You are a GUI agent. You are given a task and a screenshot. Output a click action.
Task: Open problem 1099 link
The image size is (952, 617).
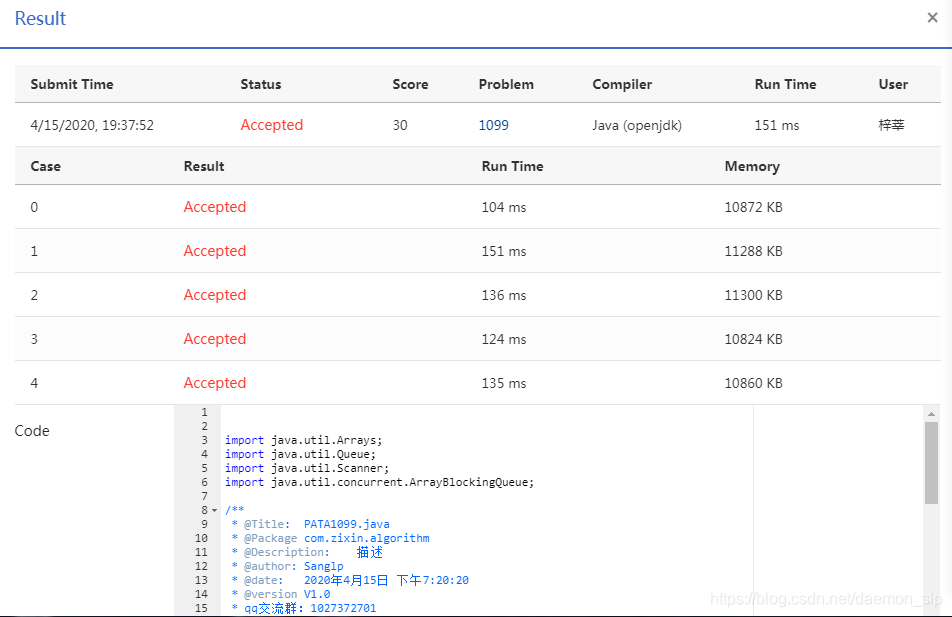point(493,125)
